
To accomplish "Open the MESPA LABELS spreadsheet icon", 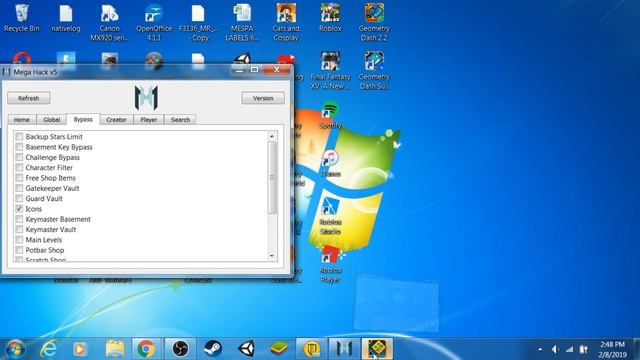I will pos(242,22).
